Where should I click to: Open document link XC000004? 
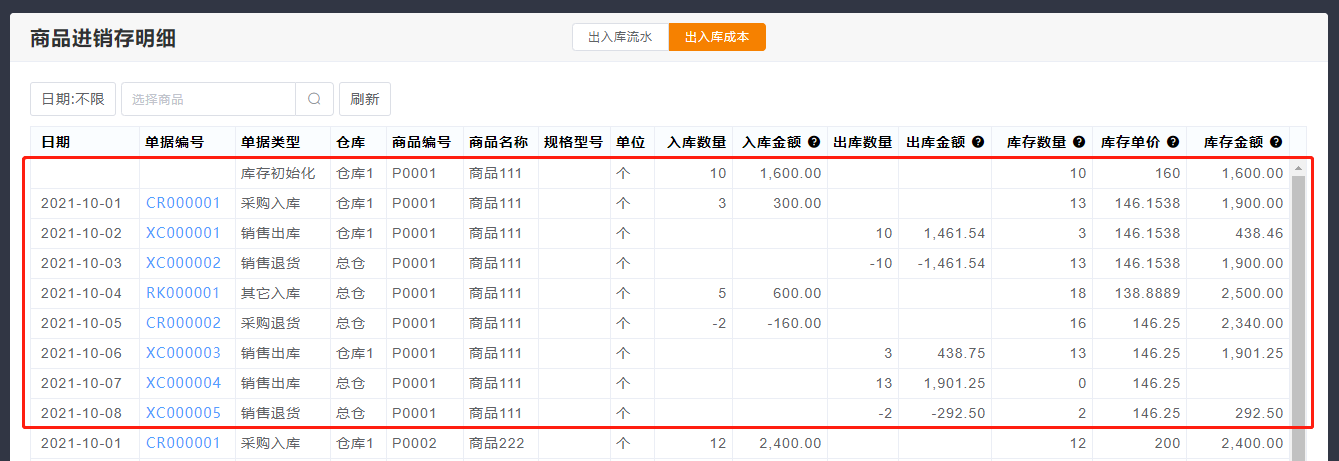pyautogui.click(x=183, y=383)
